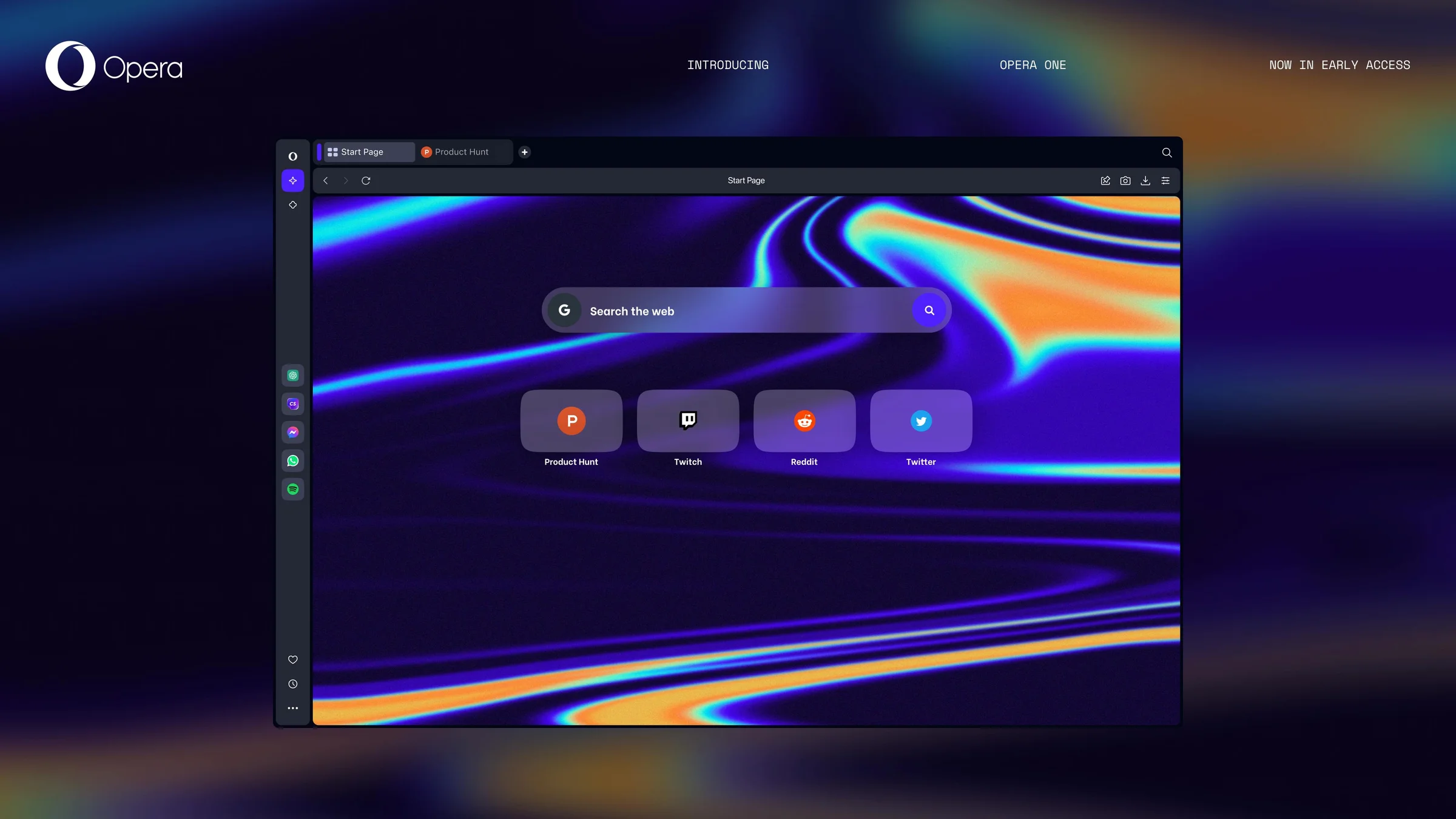Click the Search the web field
1456x819 pixels.
[x=747, y=311]
